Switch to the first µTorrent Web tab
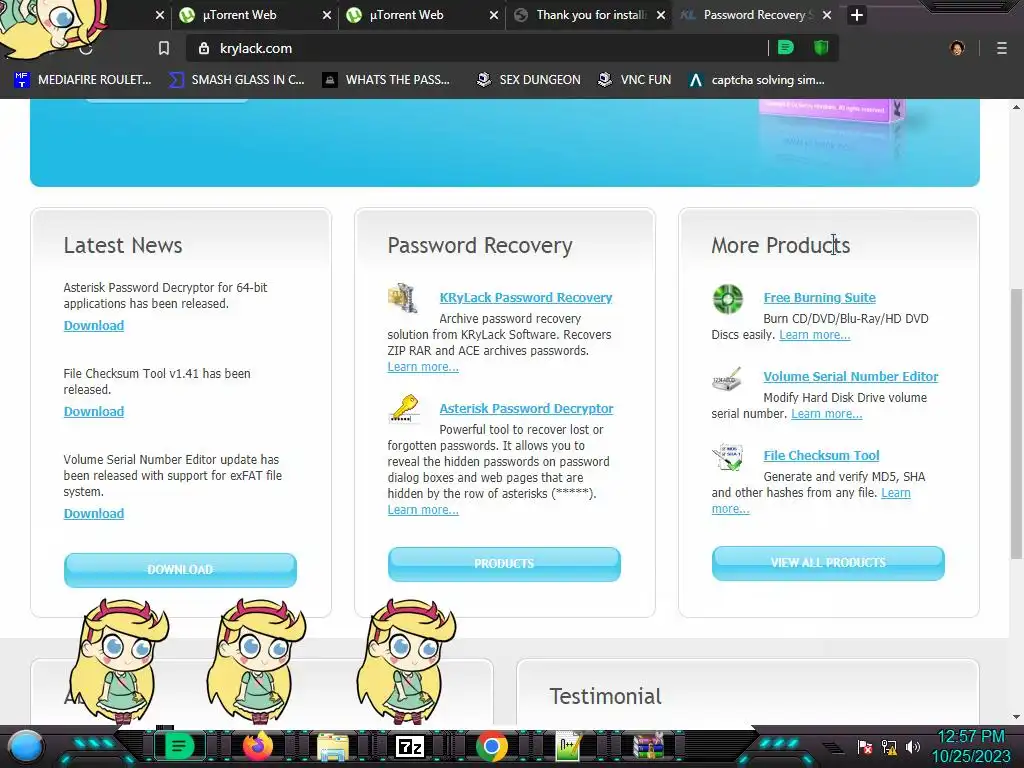This screenshot has width=1024, height=768. (255, 15)
